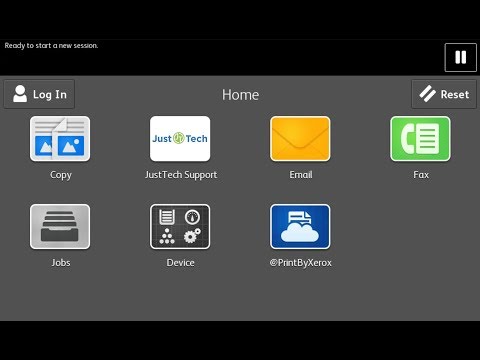Image resolution: width=480 pixels, height=360 pixels.
Task: Click the 'Ready to start a new session.' message
Action: [x=51, y=46]
